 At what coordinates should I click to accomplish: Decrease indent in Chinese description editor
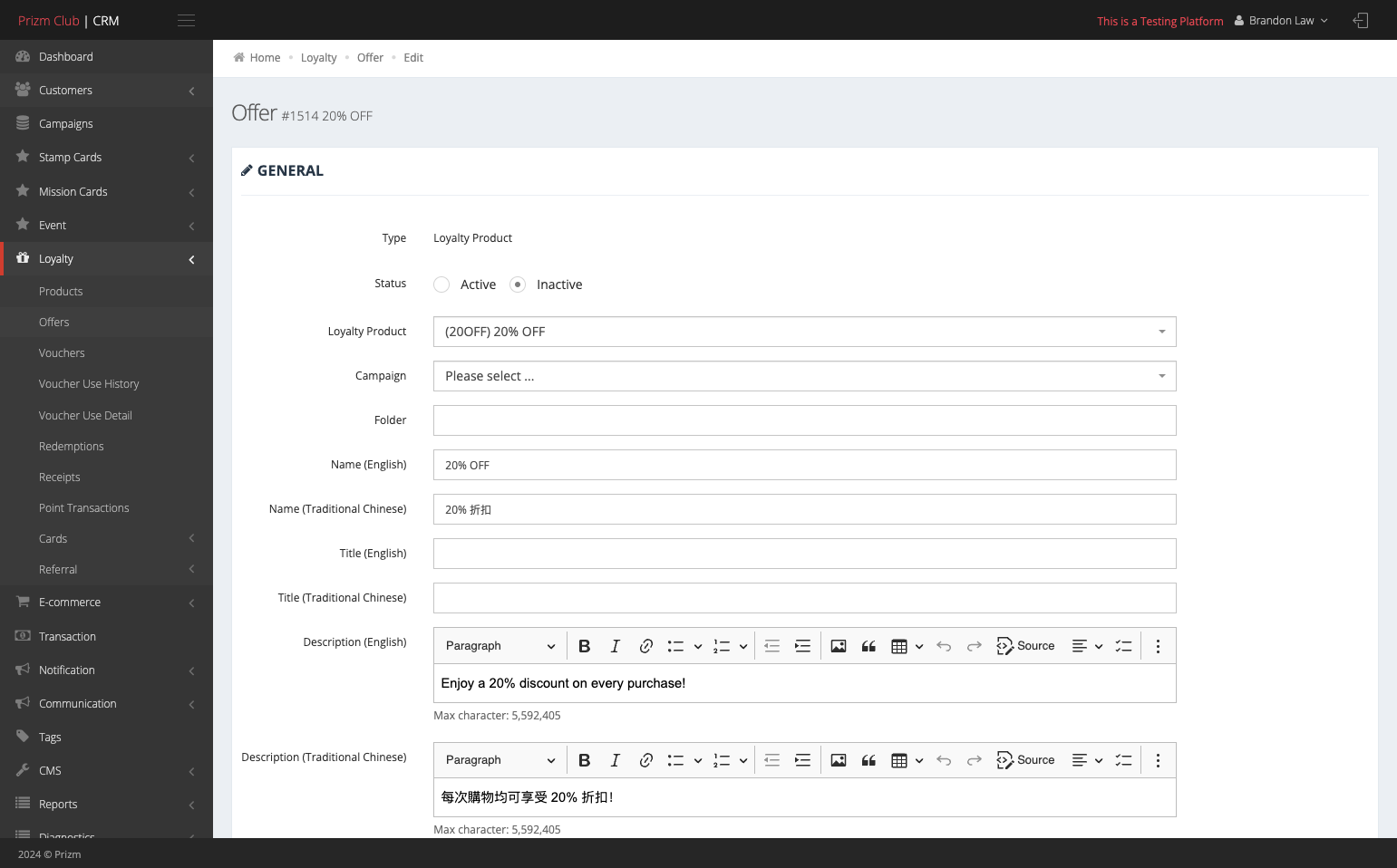click(772, 760)
